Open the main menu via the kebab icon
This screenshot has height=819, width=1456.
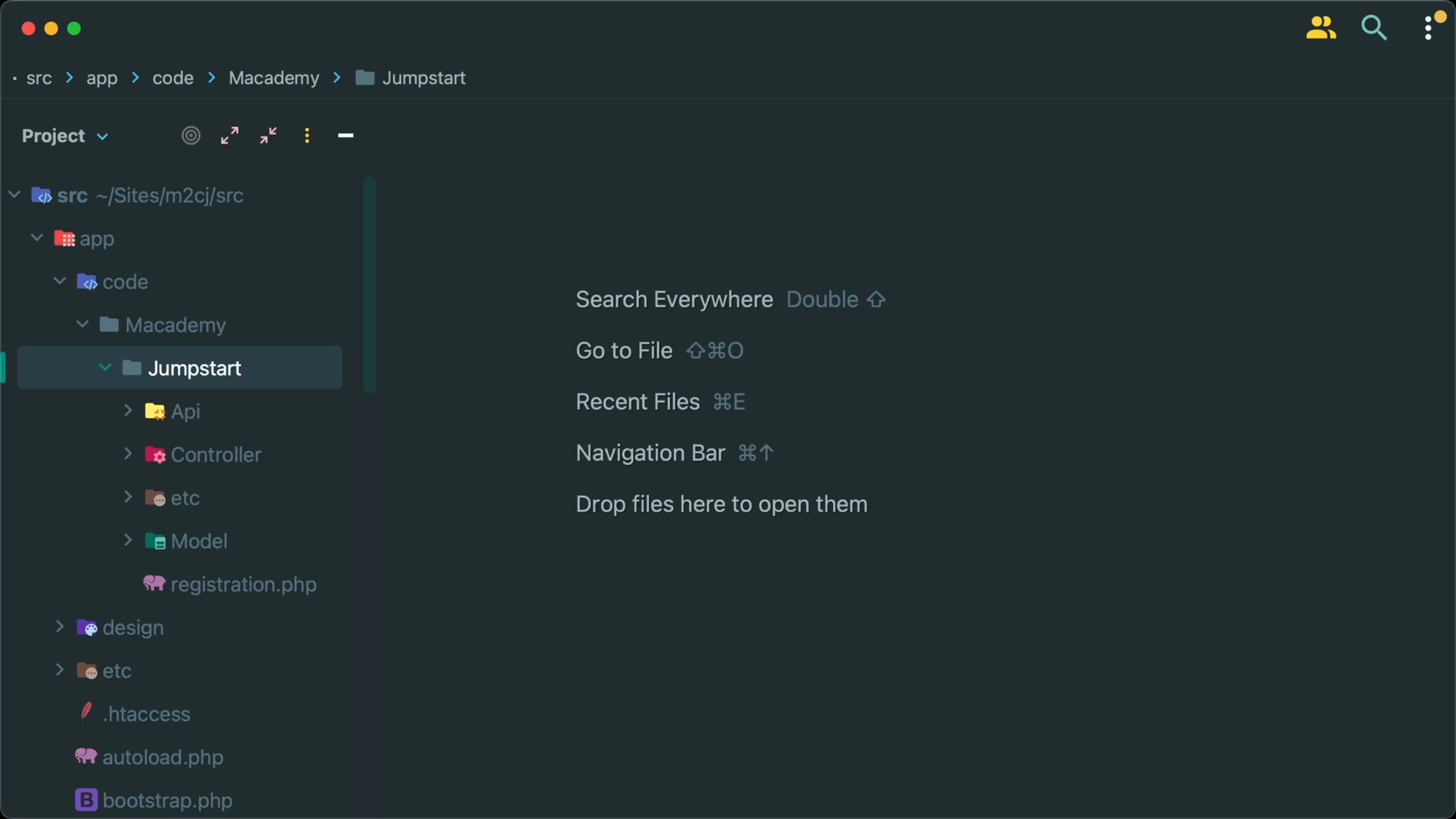click(x=1428, y=28)
